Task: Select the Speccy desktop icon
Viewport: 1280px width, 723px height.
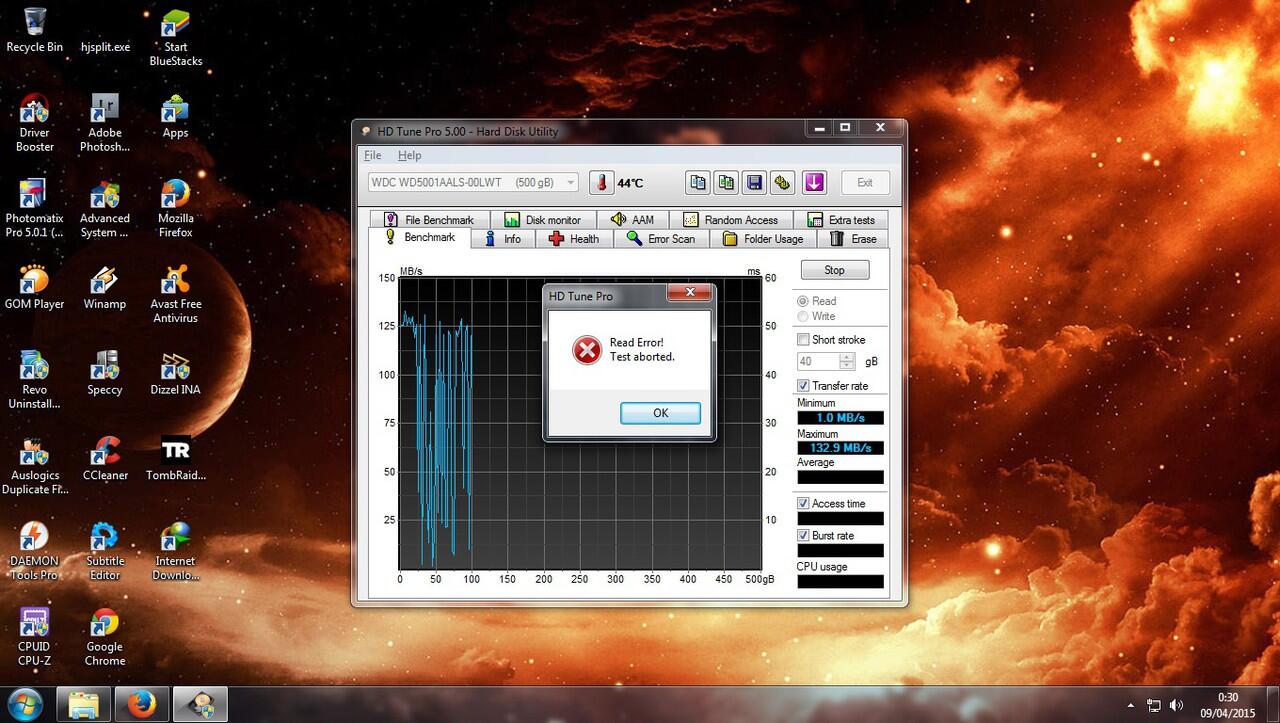Action: click(105, 373)
